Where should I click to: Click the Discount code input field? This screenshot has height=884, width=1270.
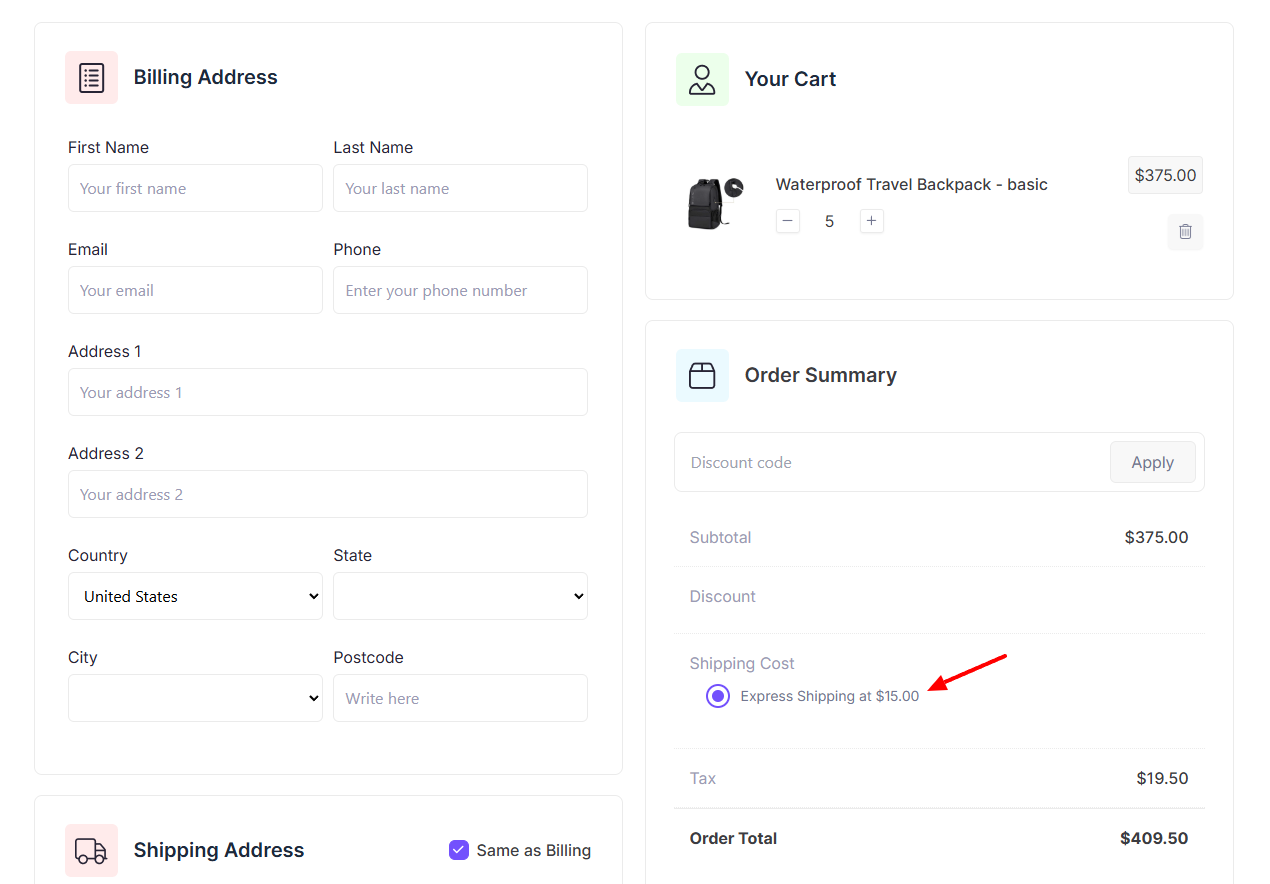click(x=892, y=462)
